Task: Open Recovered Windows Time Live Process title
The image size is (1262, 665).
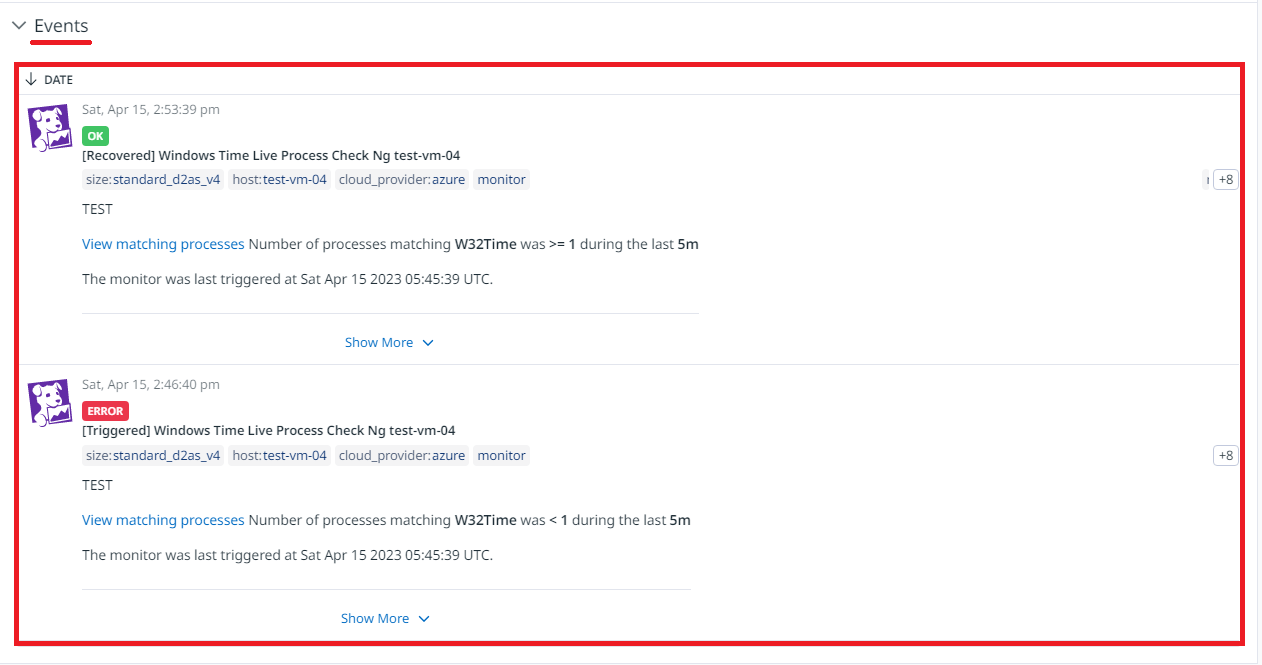Action: tap(271, 155)
